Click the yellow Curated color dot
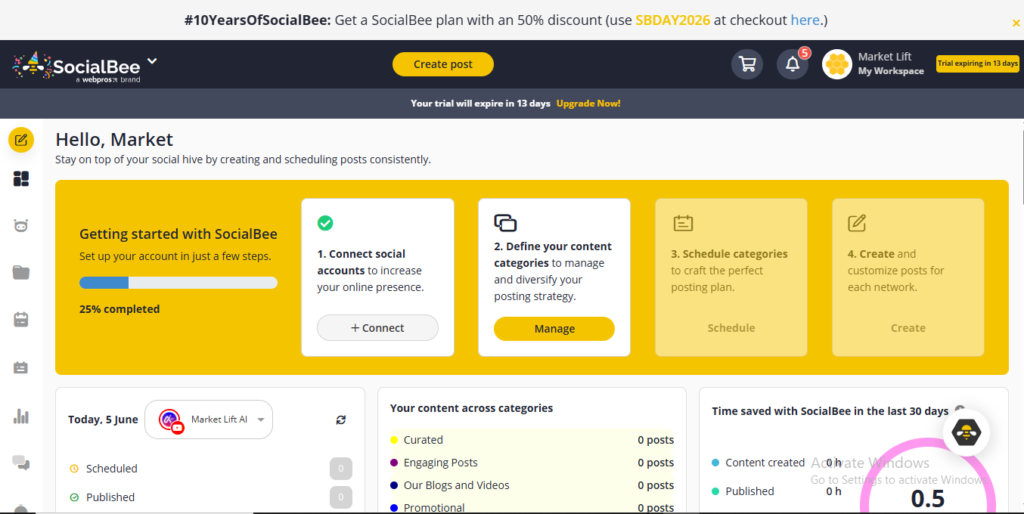1024x514 pixels. point(394,440)
